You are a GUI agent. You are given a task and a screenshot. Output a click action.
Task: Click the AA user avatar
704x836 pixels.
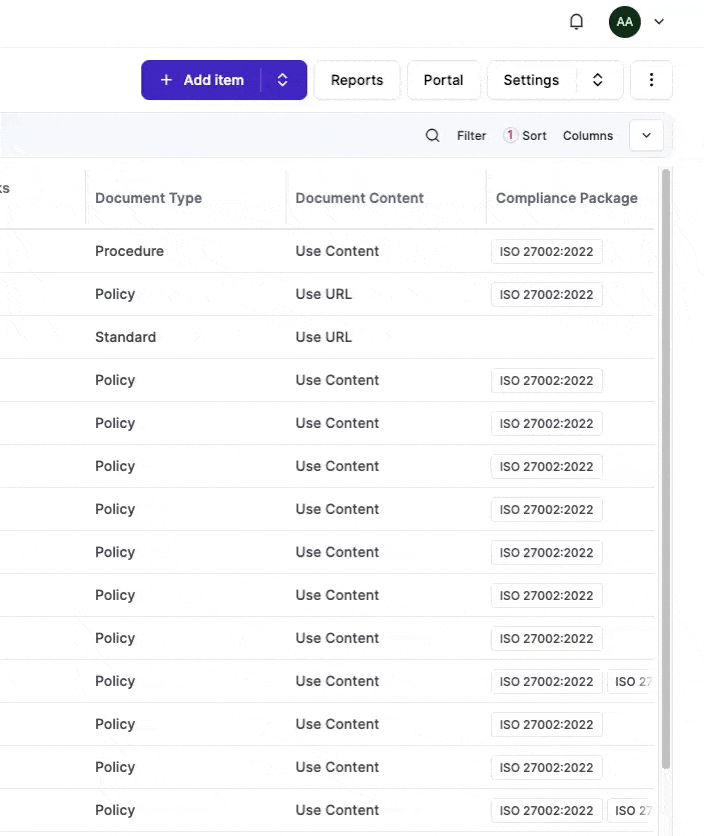624,22
